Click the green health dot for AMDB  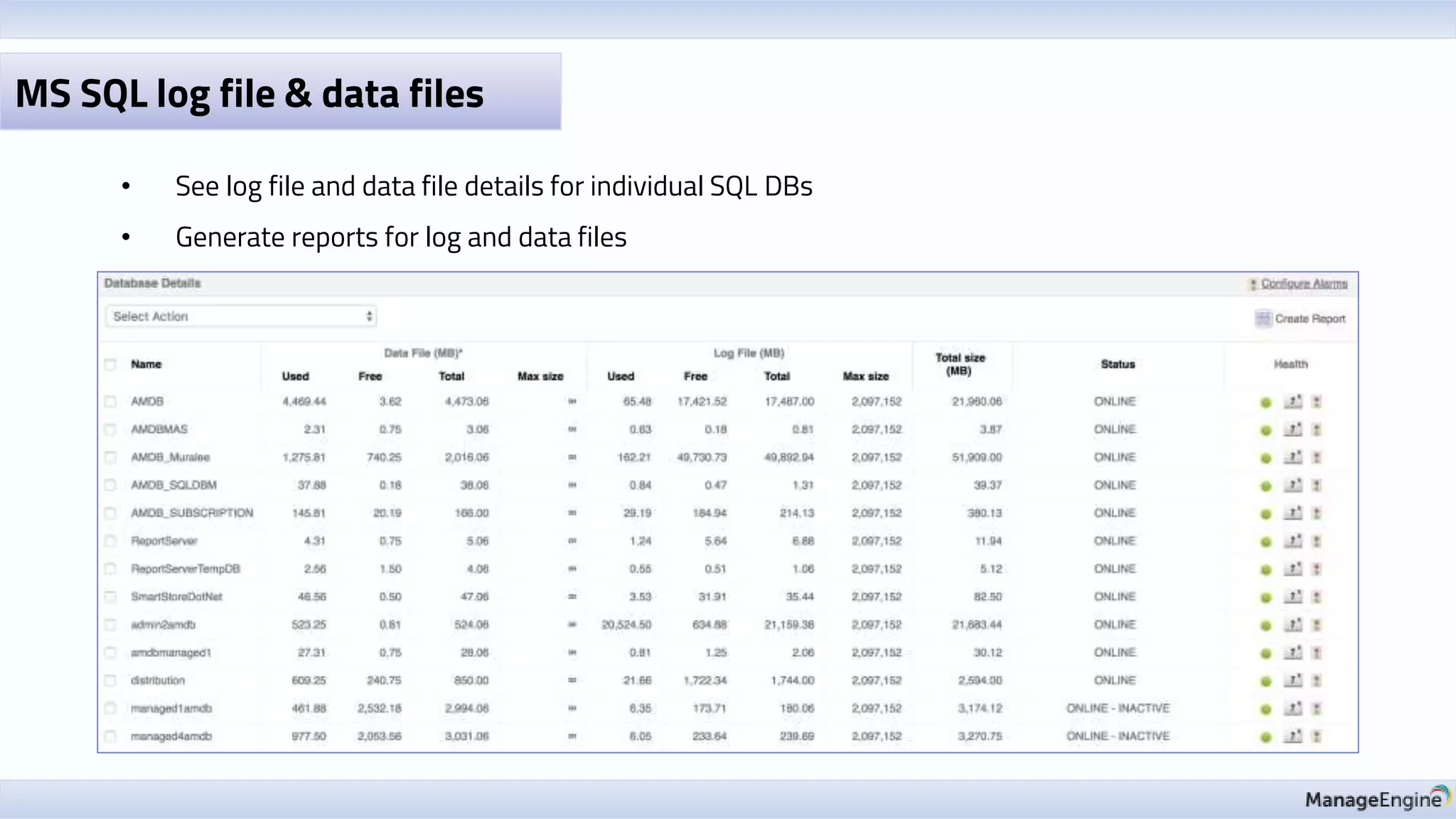click(x=1265, y=402)
